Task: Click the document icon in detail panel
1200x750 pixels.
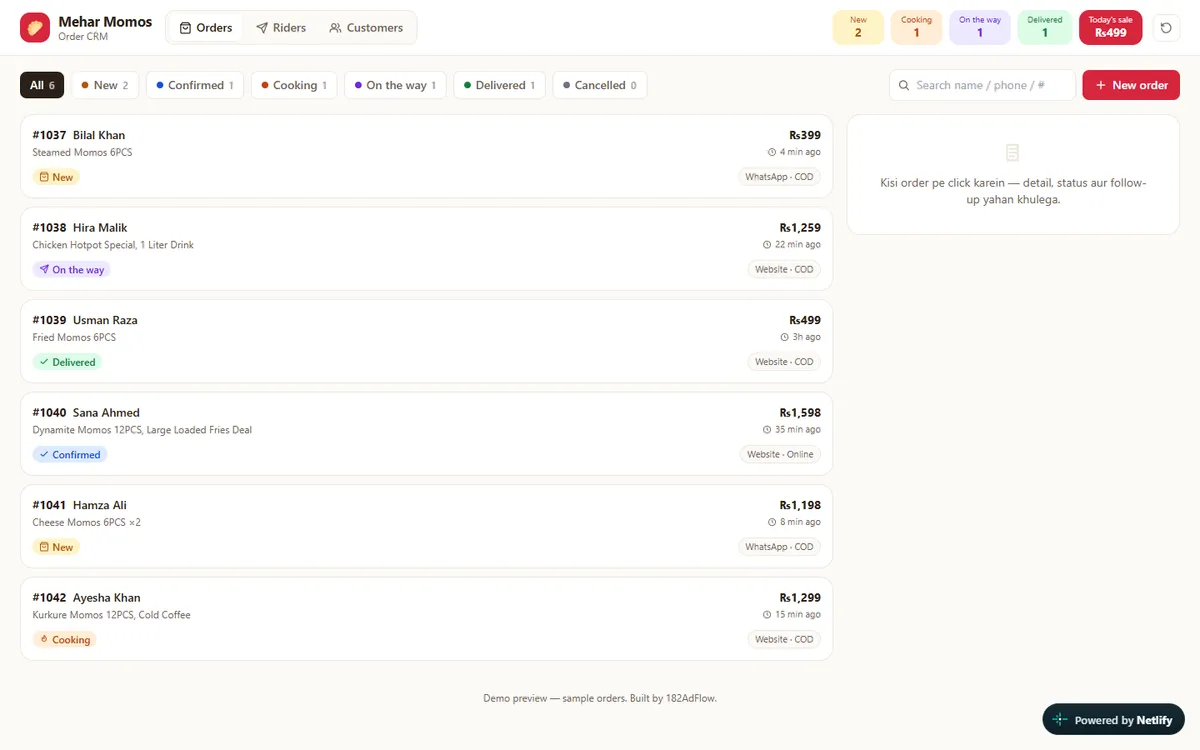Action: (x=1013, y=153)
